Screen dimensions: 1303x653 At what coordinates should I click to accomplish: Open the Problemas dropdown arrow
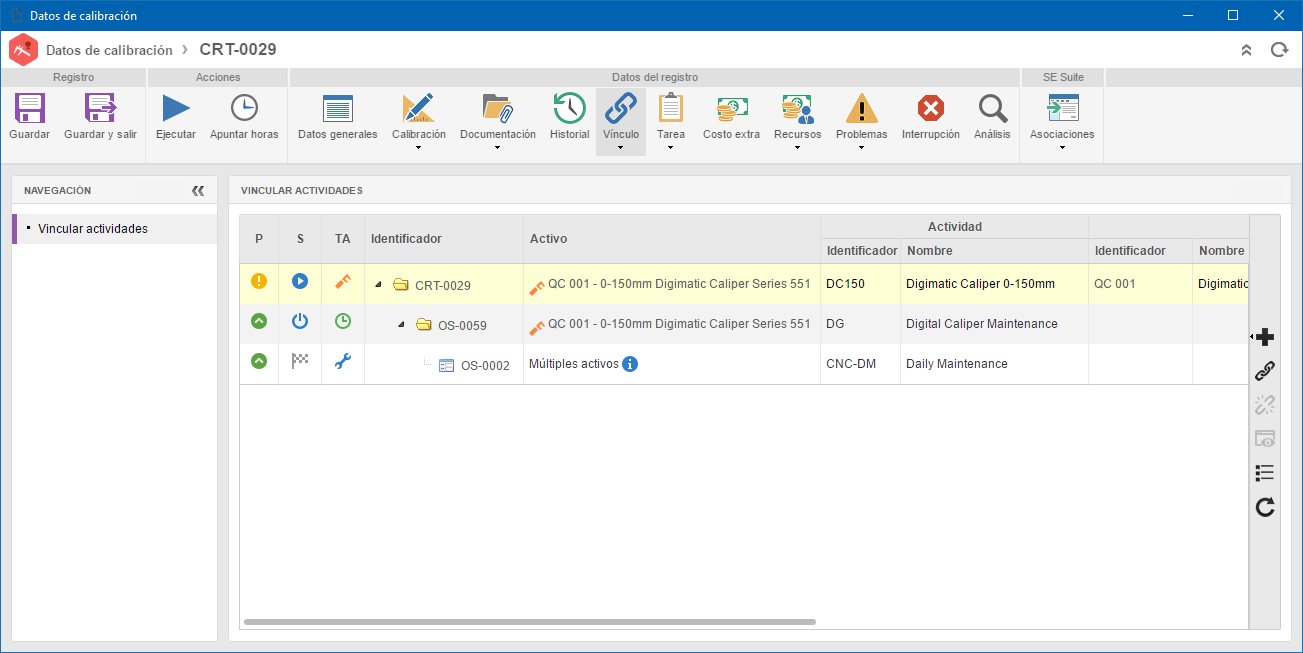[x=861, y=148]
